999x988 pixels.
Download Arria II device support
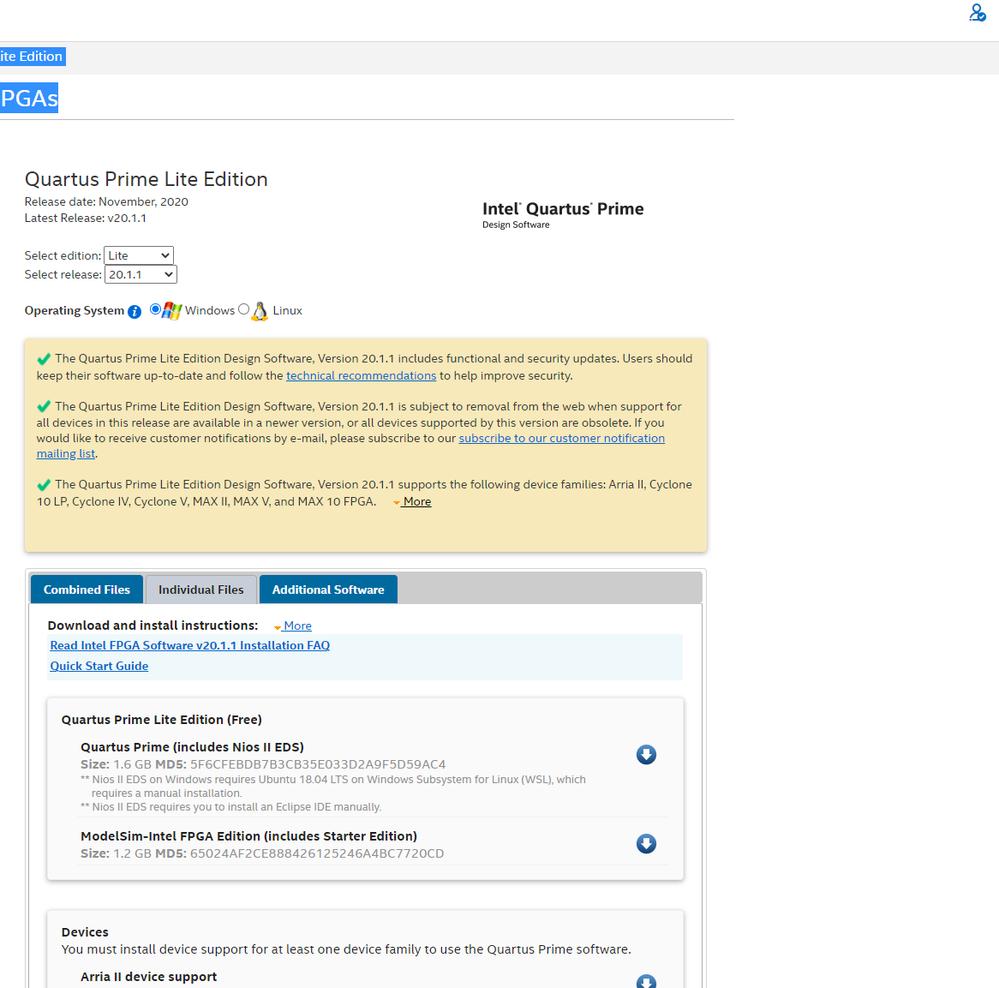click(646, 982)
